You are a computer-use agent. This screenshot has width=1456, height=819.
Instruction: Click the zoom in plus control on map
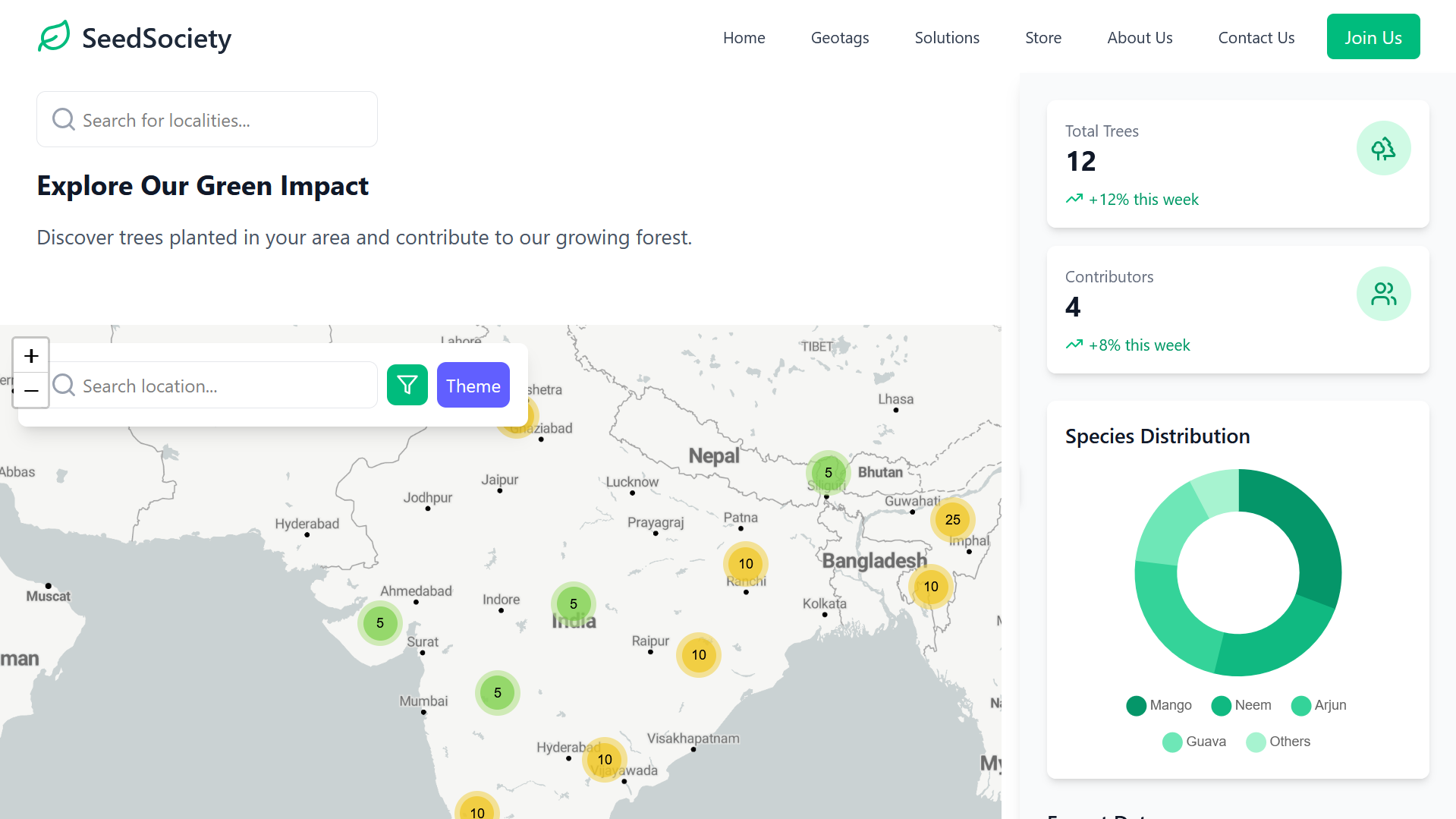pos(30,355)
